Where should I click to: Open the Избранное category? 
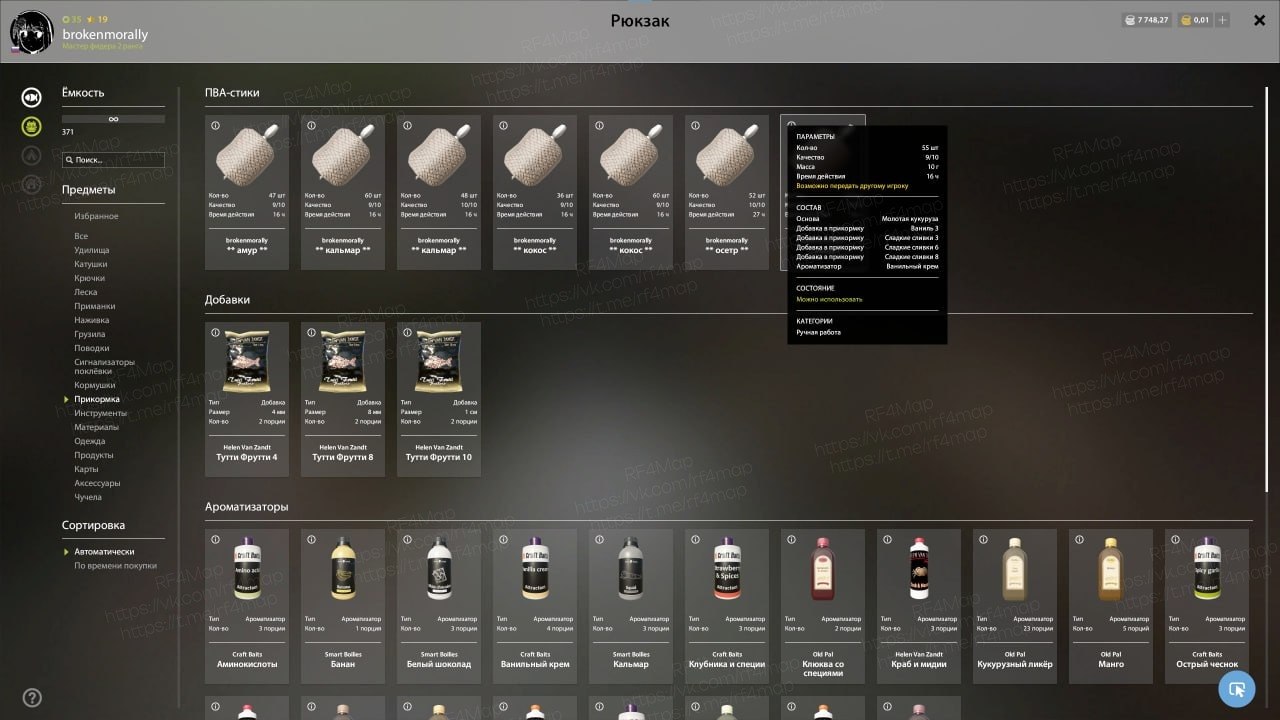(96, 216)
